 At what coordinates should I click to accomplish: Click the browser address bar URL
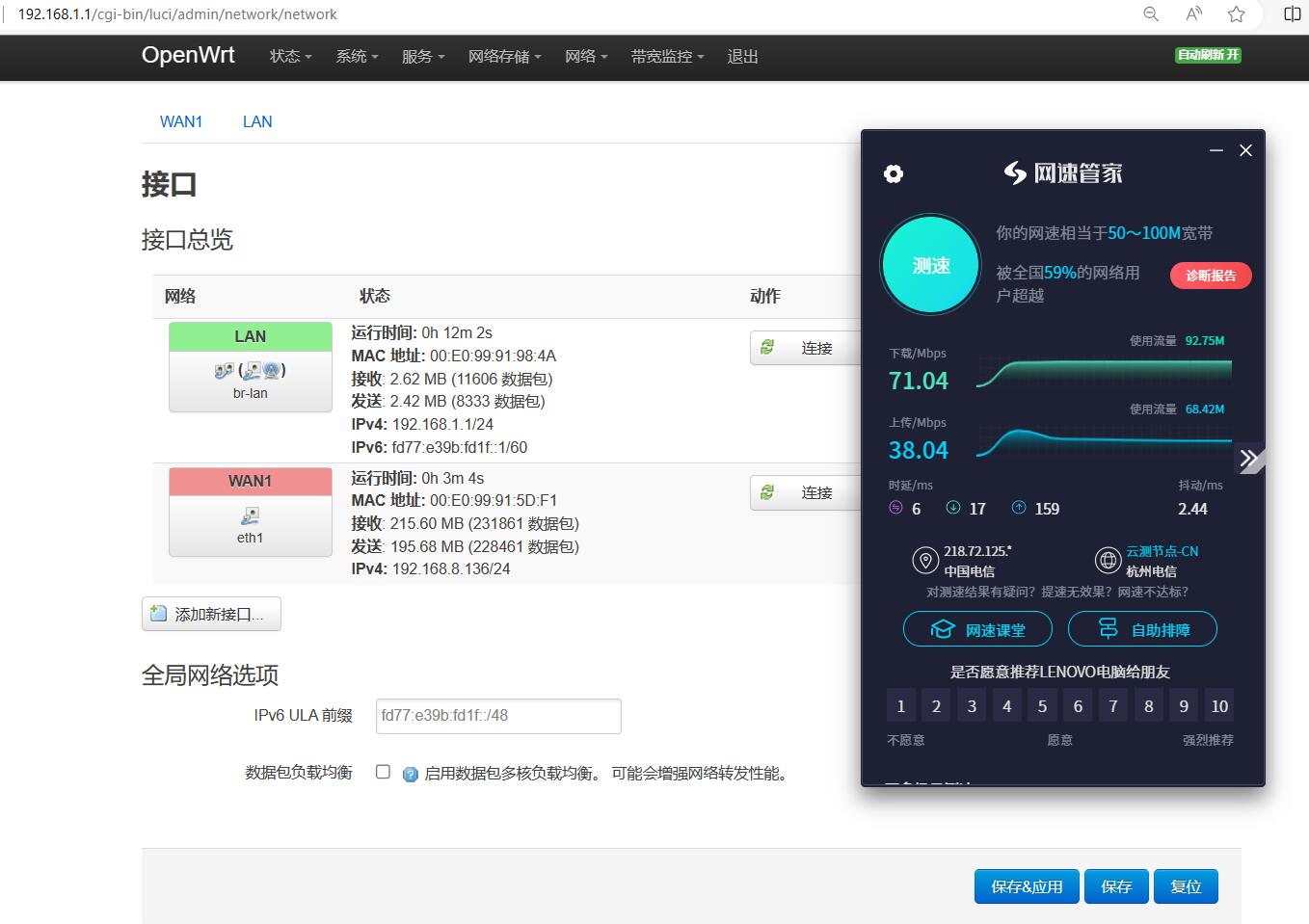point(178,14)
